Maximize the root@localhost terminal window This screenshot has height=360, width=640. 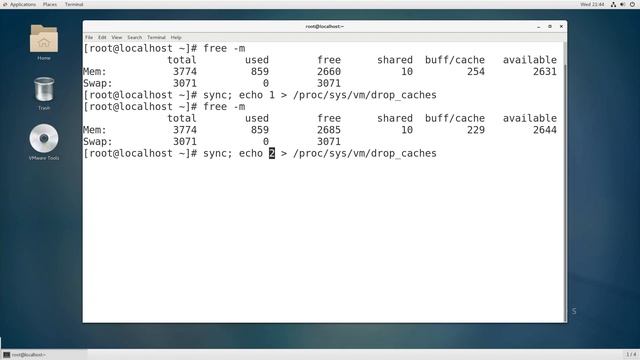pos(550,27)
